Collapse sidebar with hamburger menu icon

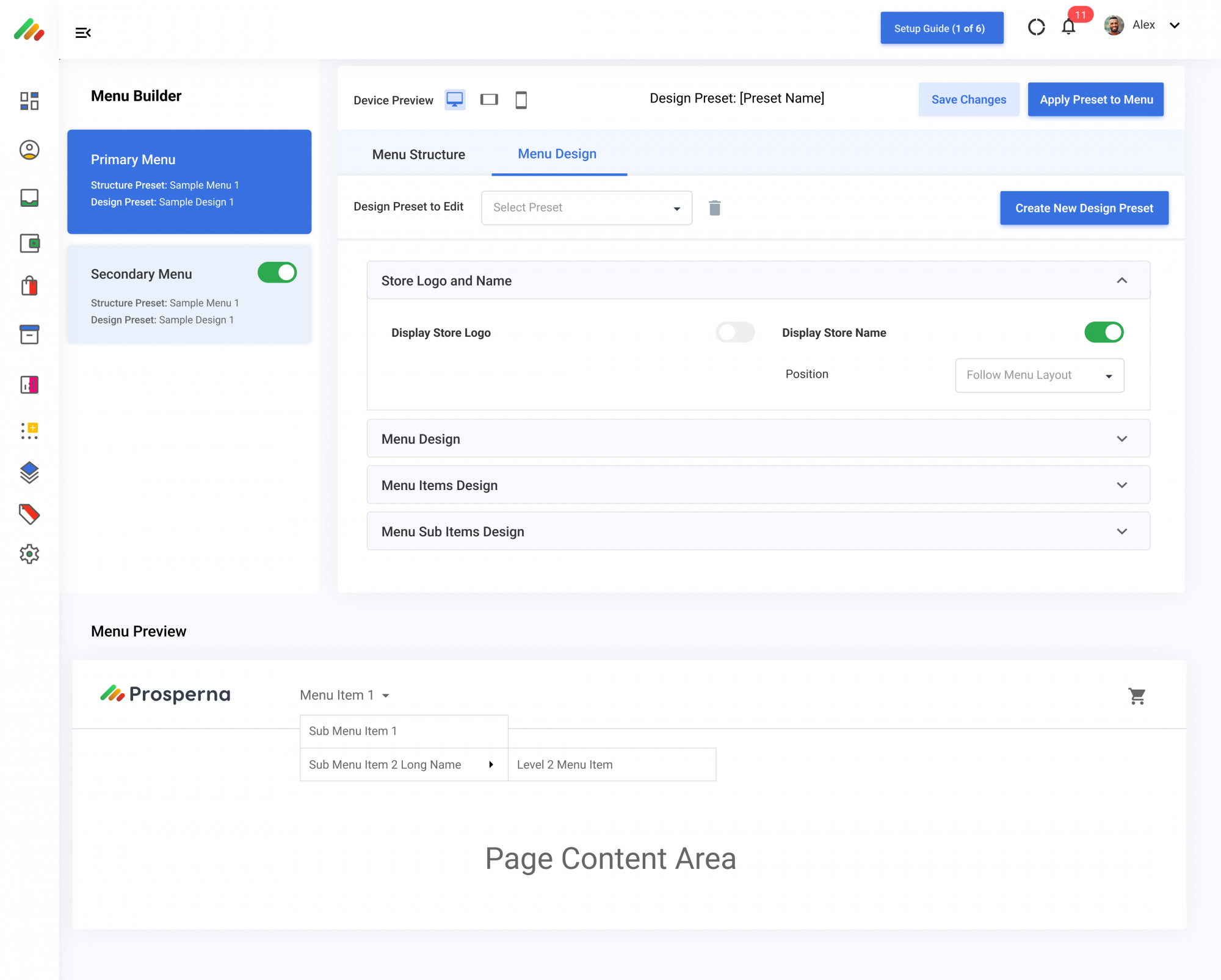[83, 33]
